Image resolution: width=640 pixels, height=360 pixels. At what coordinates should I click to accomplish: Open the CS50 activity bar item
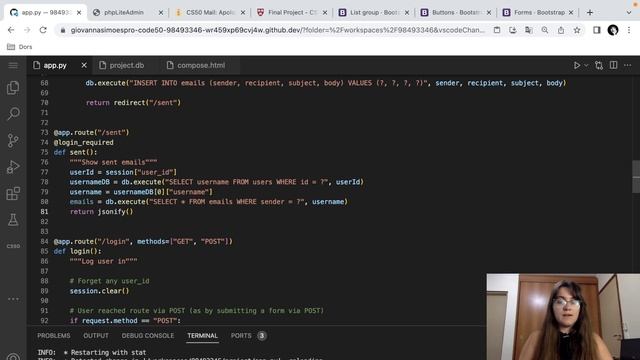click(13, 246)
